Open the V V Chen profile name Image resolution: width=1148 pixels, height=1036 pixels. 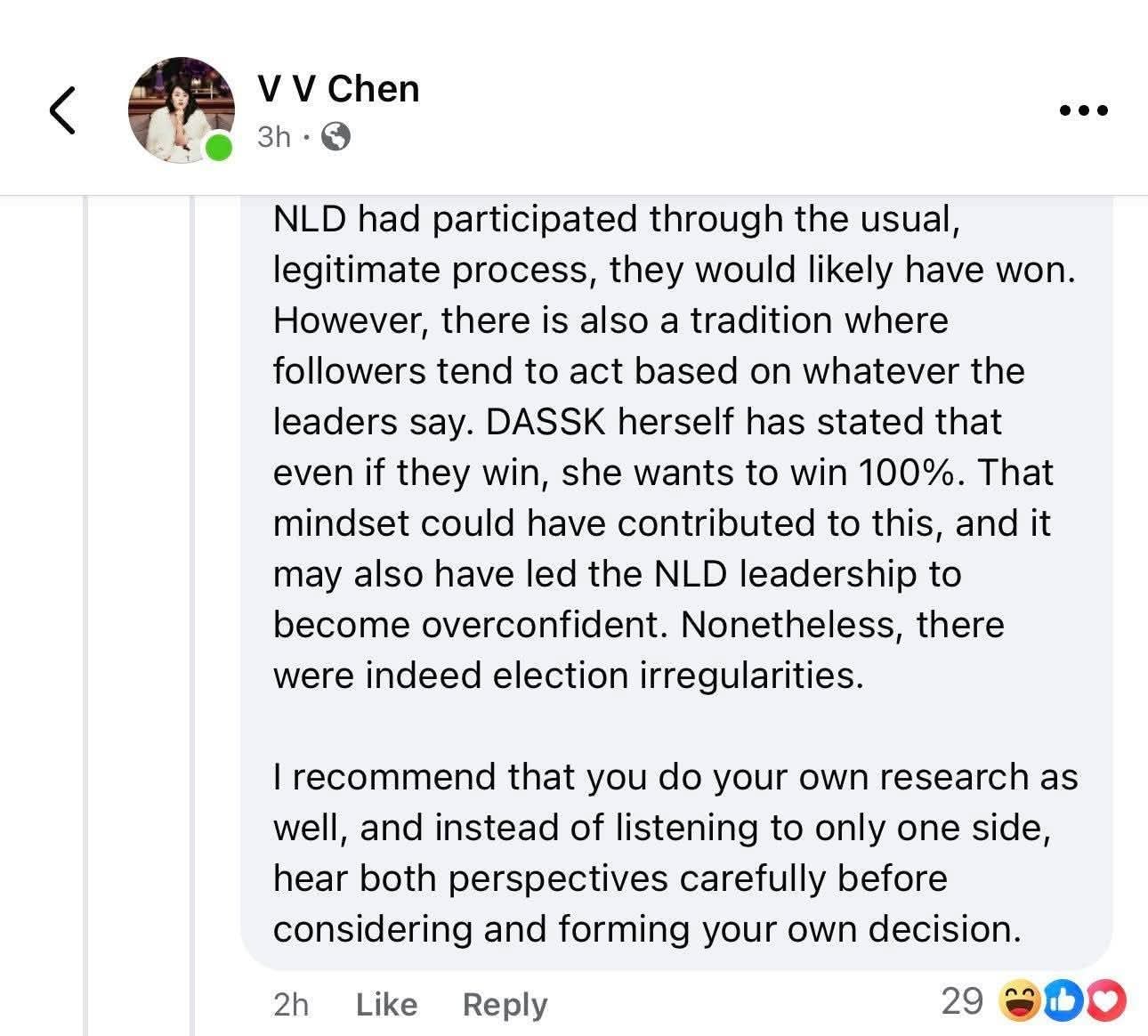click(338, 89)
